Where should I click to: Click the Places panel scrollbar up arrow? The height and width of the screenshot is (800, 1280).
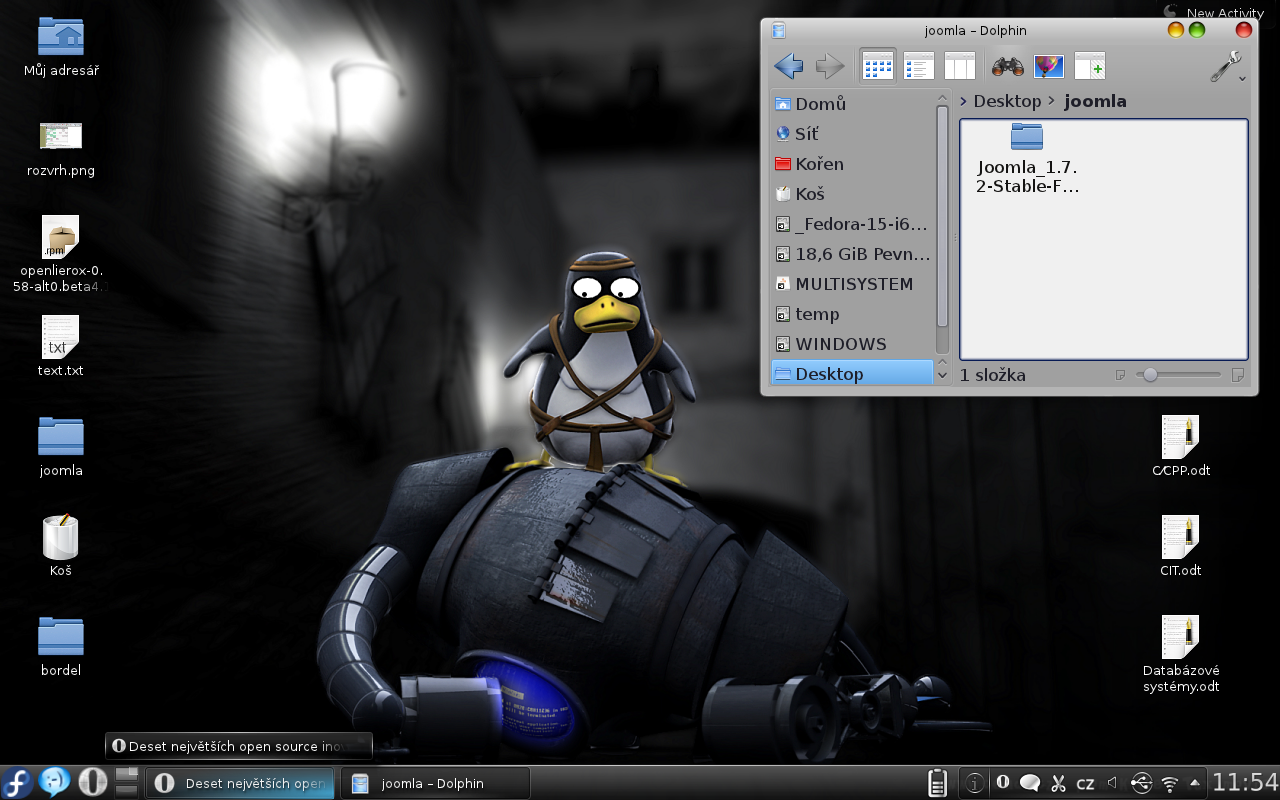pyautogui.click(x=942, y=97)
